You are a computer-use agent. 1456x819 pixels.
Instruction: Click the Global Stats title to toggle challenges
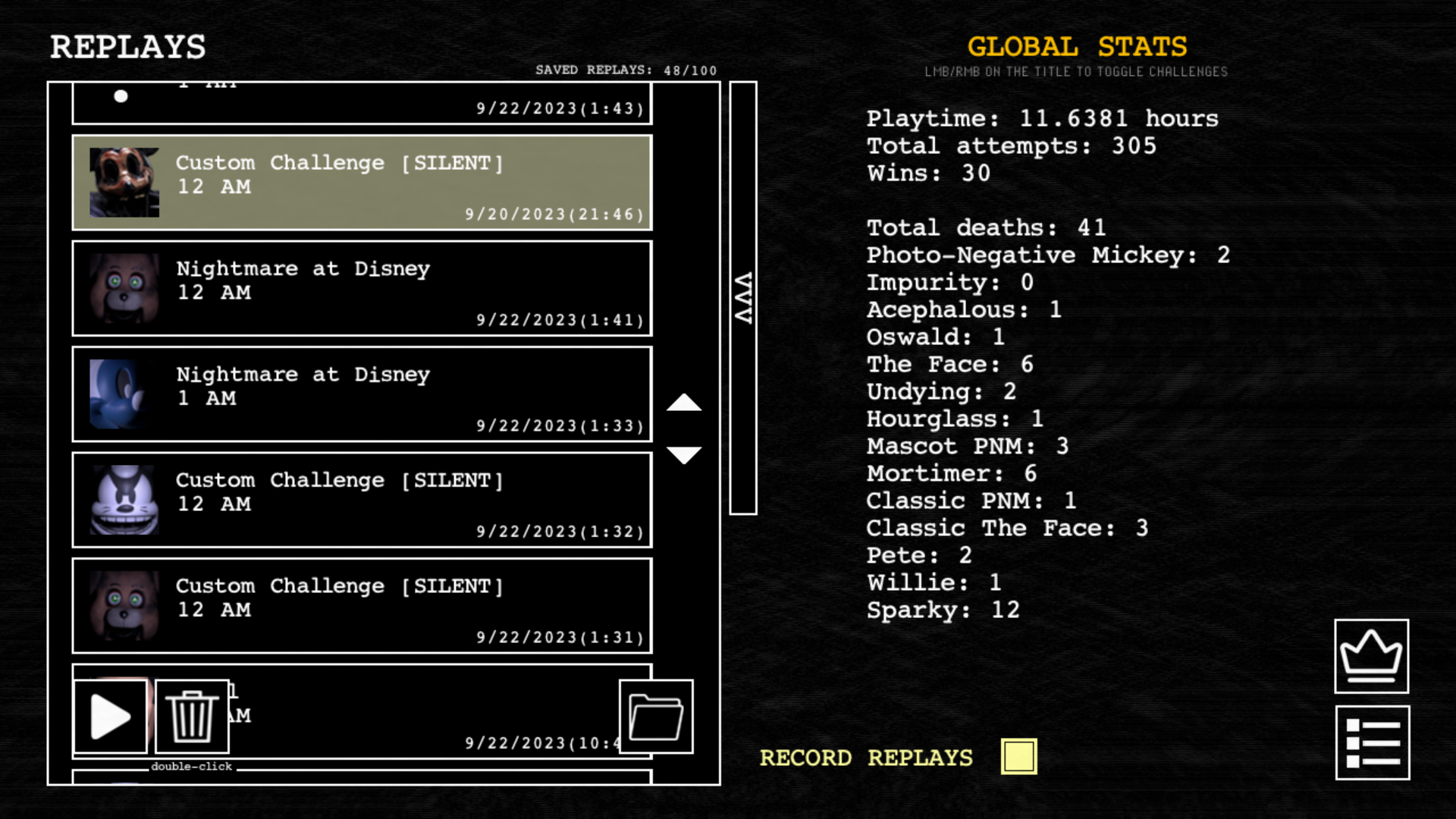click(x=1077, y=46)
